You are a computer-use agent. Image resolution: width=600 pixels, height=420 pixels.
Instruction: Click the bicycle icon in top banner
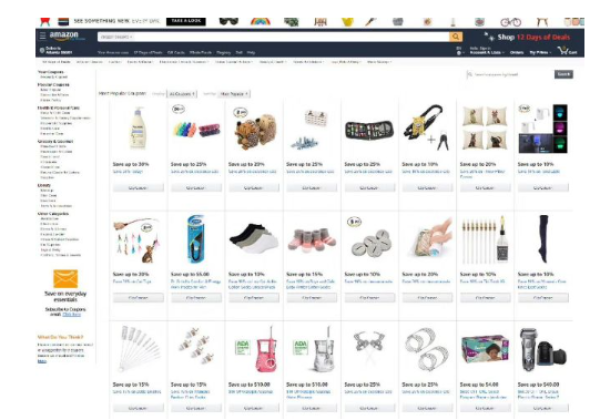click(511, 22)
